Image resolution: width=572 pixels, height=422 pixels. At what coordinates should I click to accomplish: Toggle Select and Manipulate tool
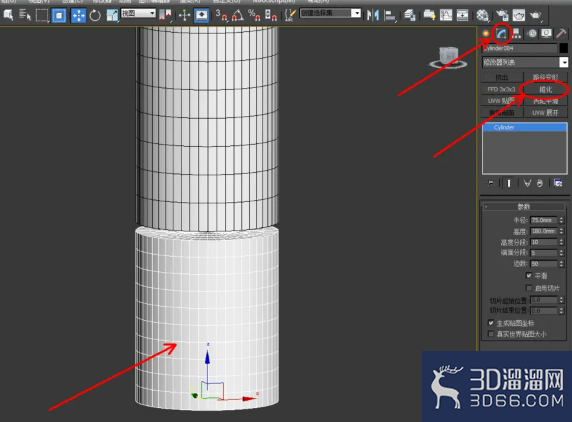185,15
